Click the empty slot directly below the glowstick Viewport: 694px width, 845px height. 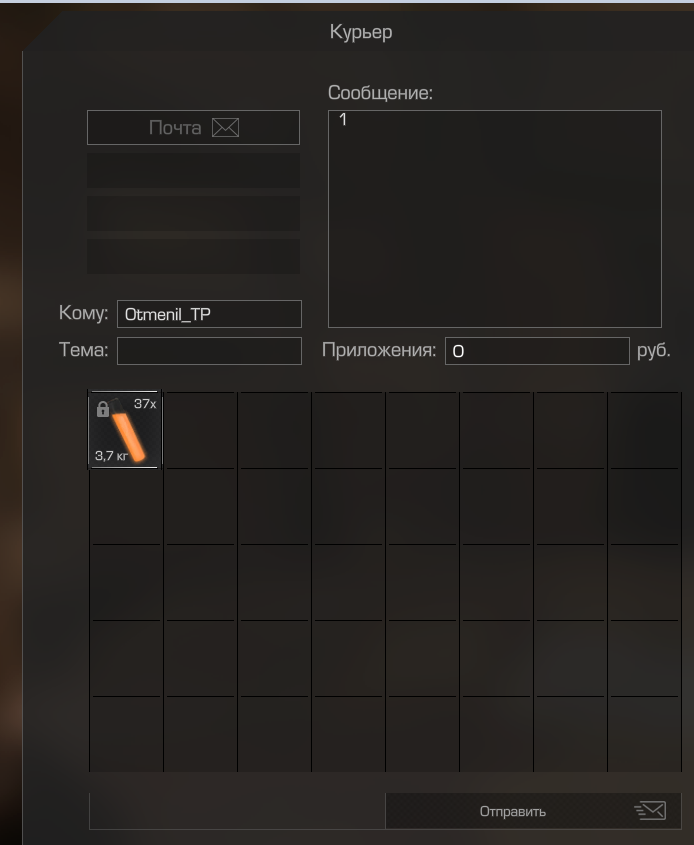tap(126, 507)
